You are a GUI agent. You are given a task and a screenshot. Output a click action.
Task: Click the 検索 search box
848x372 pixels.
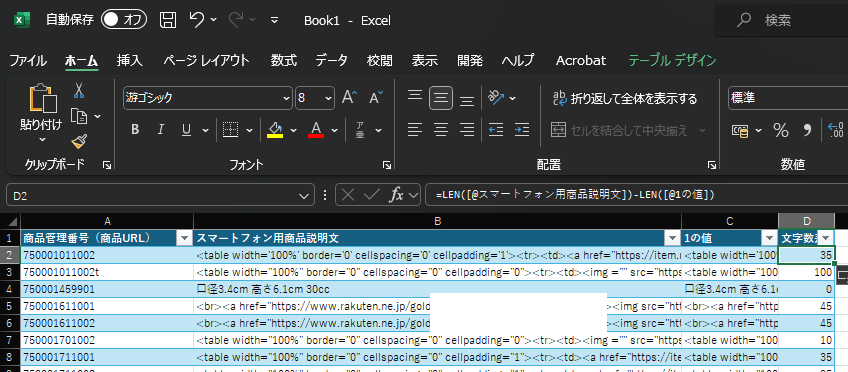pyautogui.click(x=781, y=21)
